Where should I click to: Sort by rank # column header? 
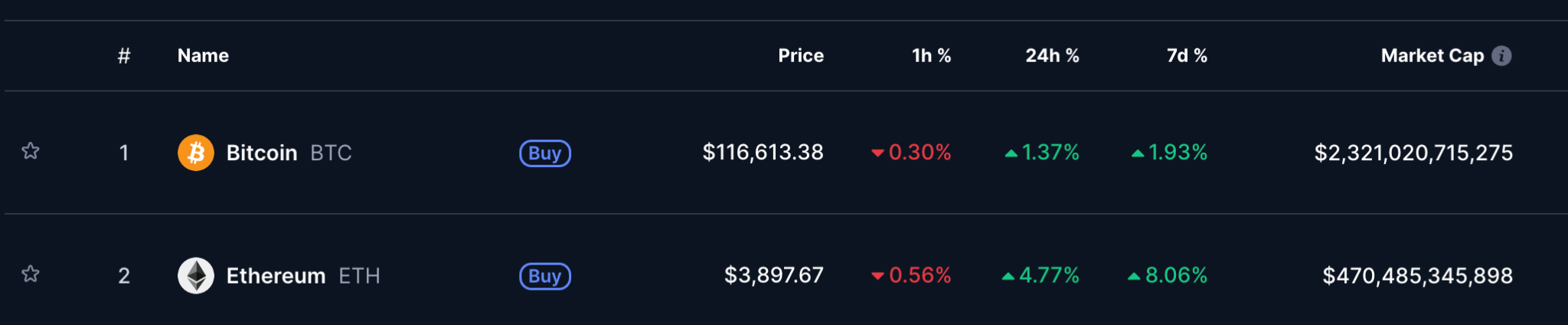[124, 56]
